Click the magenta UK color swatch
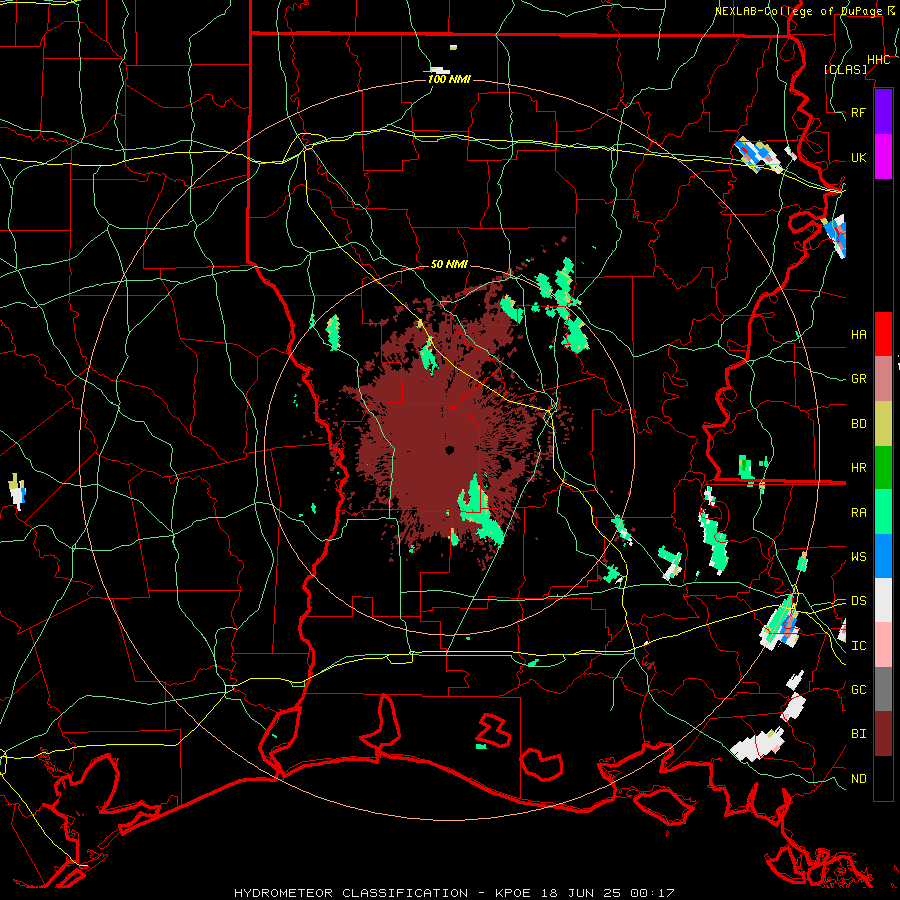The width and height of the screenshot is (900, 900). (x=883, y=157)
